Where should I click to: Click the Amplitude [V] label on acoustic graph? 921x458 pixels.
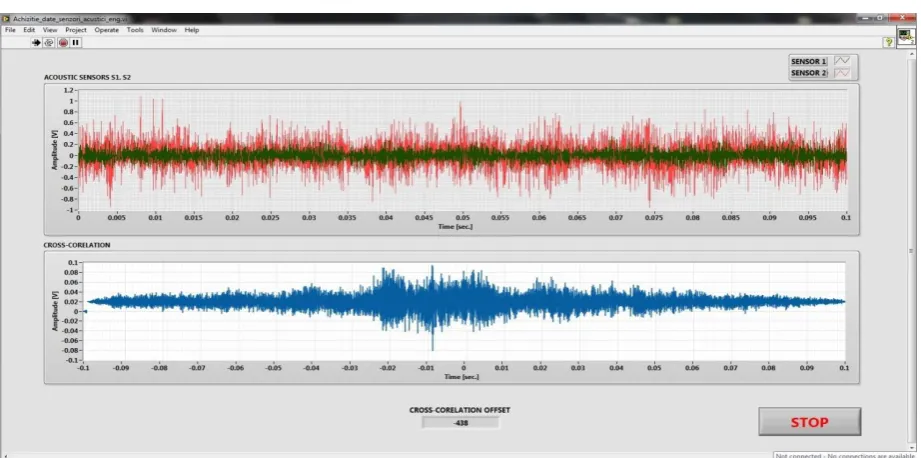coord(54,148)
